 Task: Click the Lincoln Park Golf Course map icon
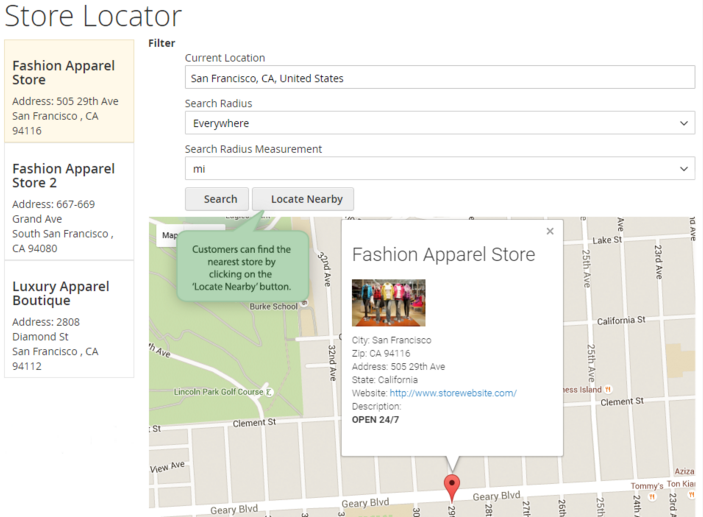click(270, 392)
